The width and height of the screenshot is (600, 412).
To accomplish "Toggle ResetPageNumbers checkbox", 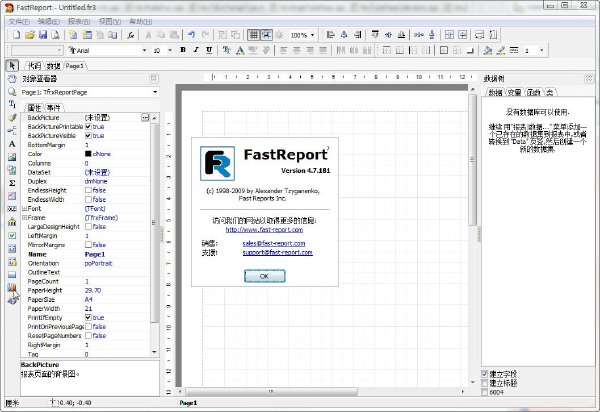I will click(88, 335).
